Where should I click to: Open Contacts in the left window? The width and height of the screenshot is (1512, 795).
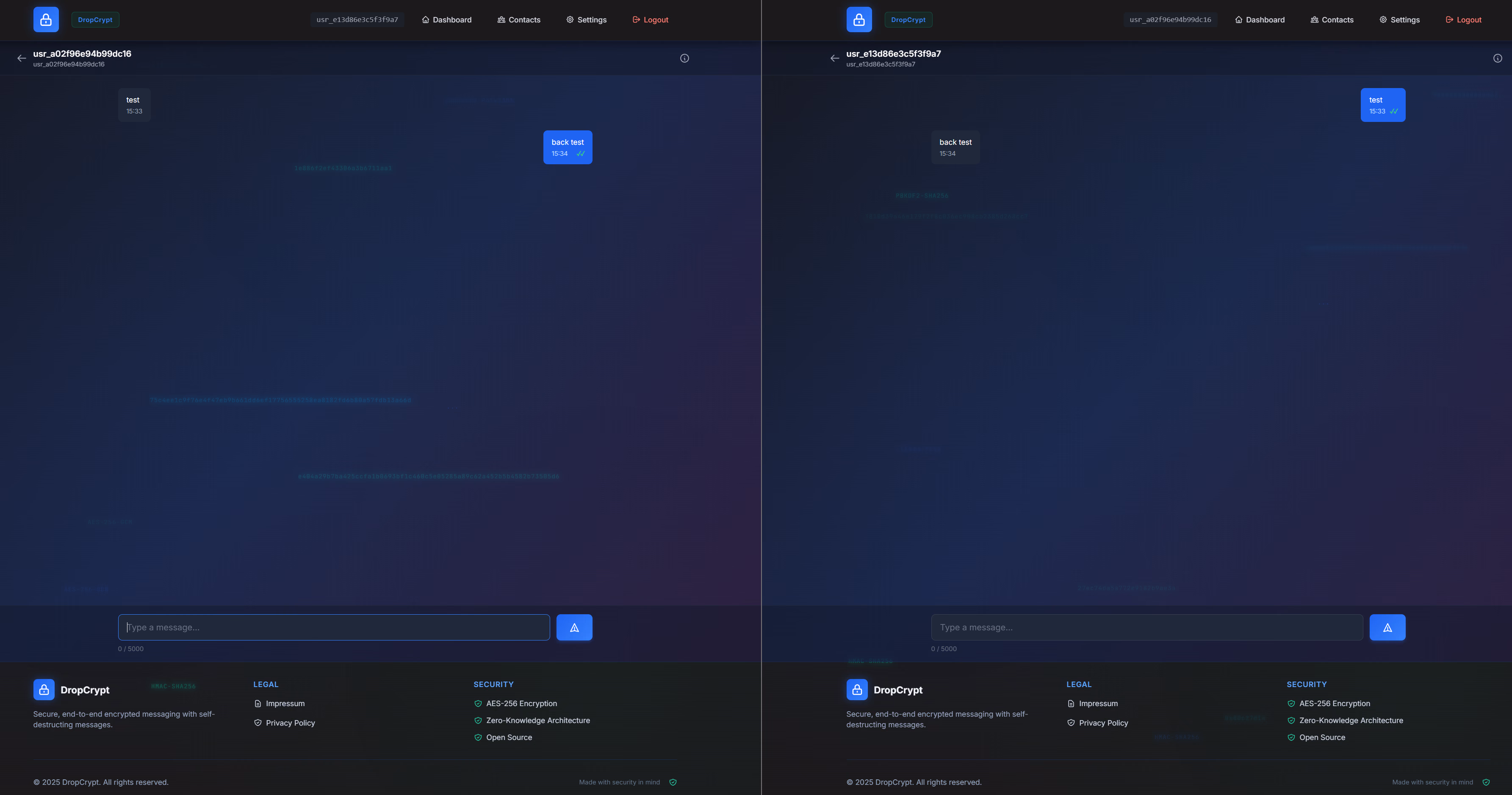coord(519,19)
